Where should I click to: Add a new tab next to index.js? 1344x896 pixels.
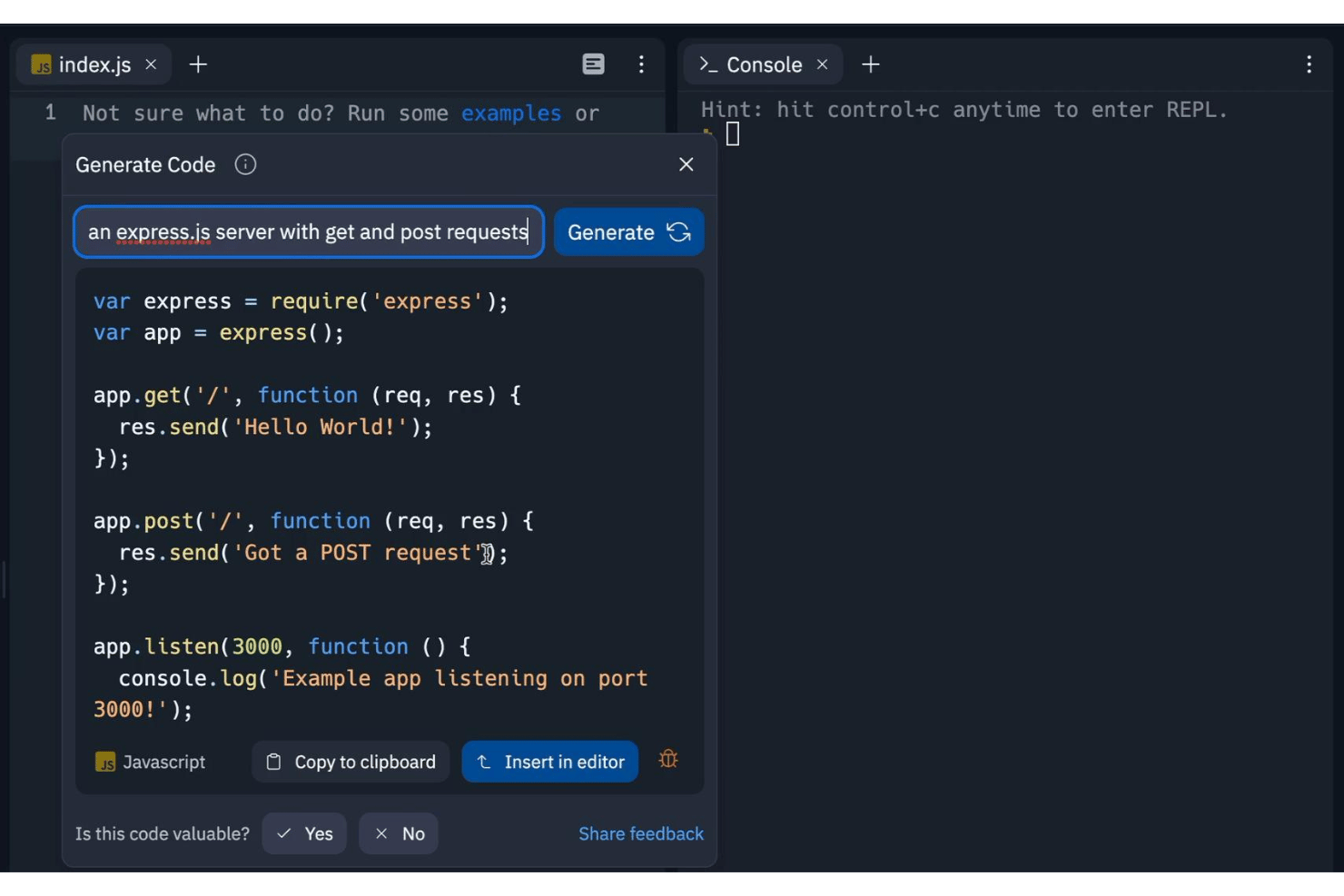[x=198, y=64]
